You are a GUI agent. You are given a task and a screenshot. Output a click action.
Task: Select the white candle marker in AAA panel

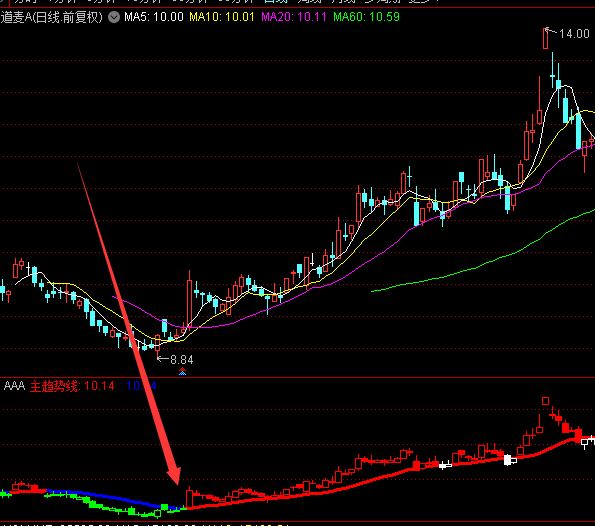point(508,460)
